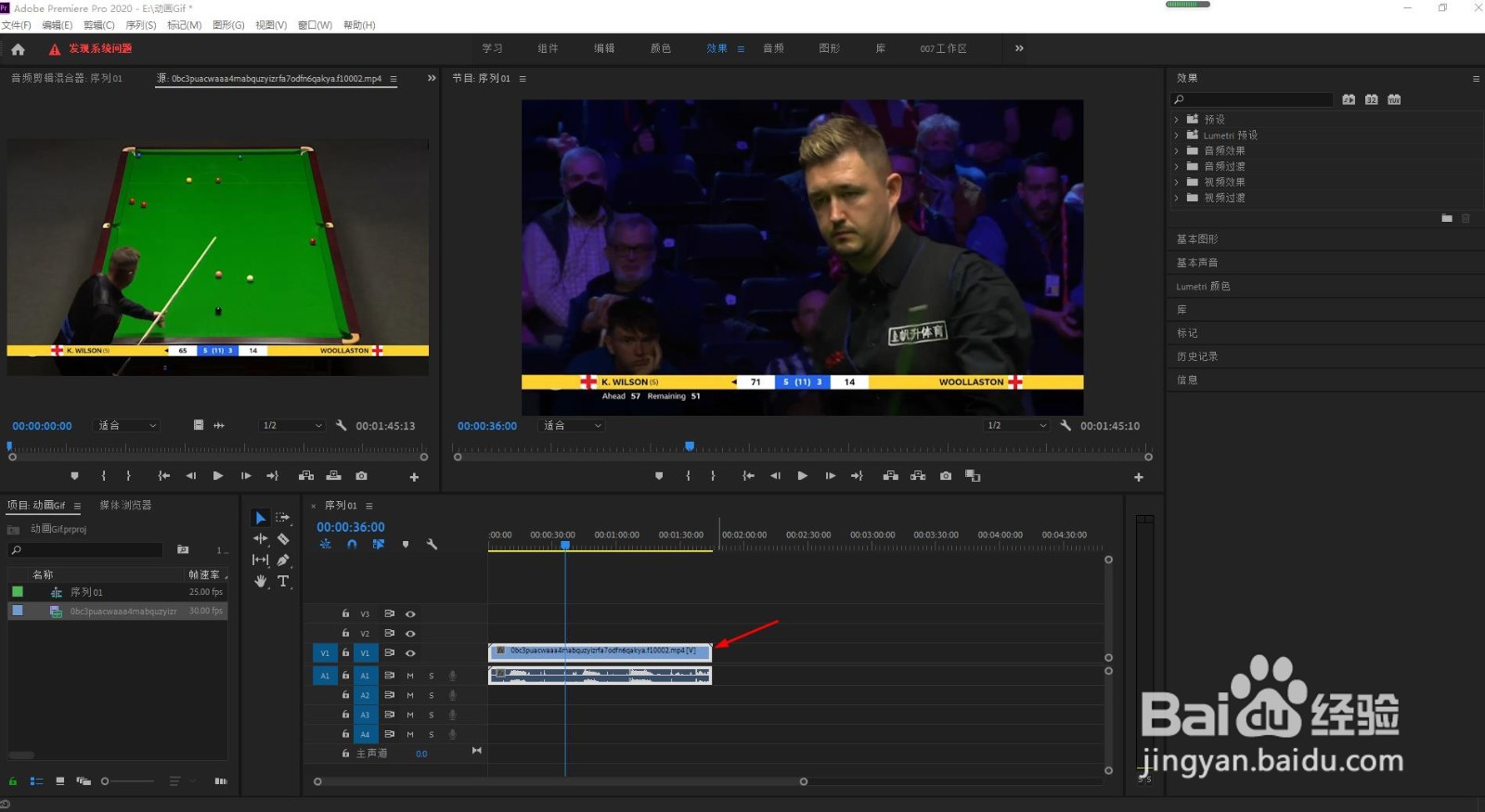Screen dimensions: 1485x812
Task: Step forward one frame in Program monitor
Action: point(831,476)
